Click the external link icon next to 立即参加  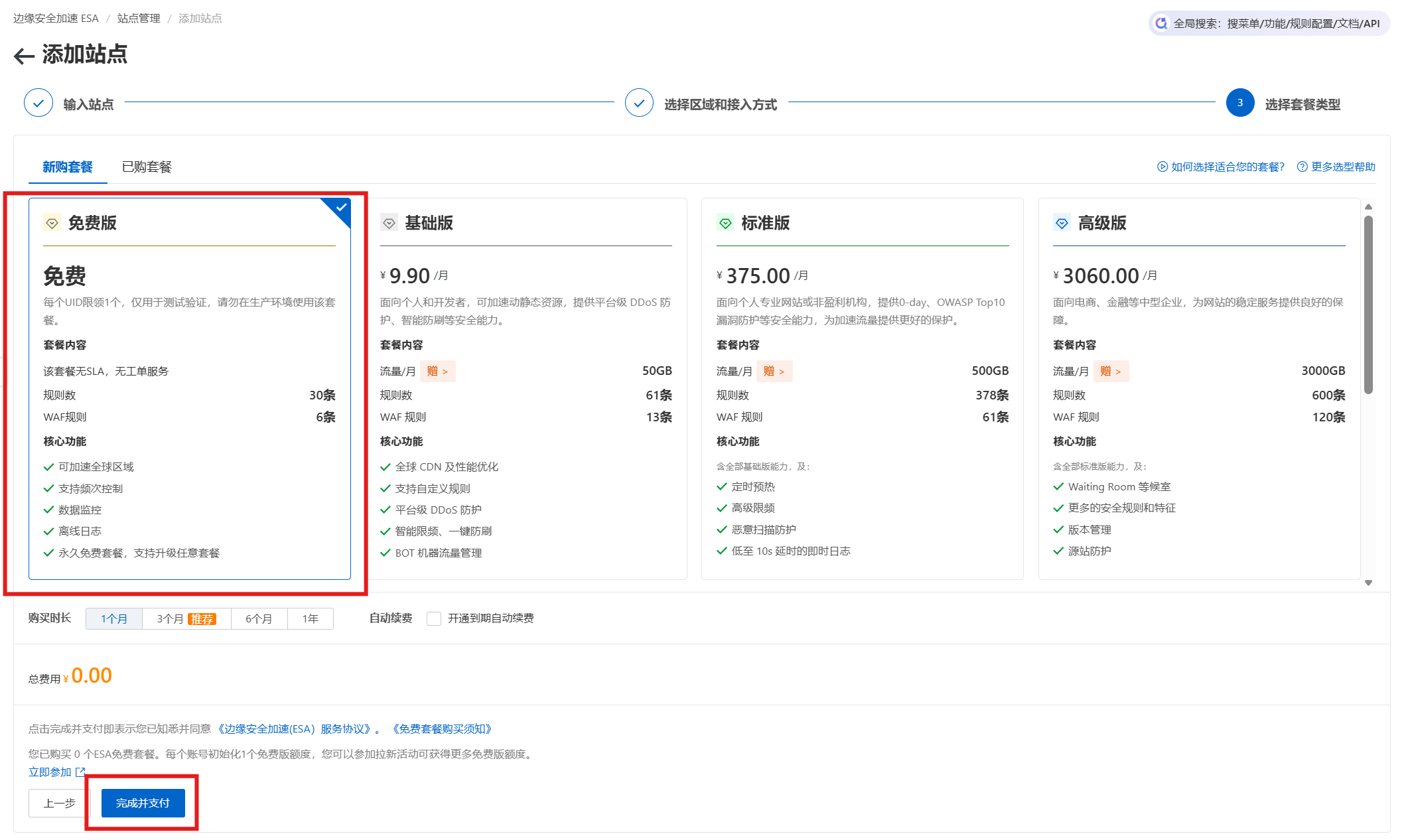point(80,772)
